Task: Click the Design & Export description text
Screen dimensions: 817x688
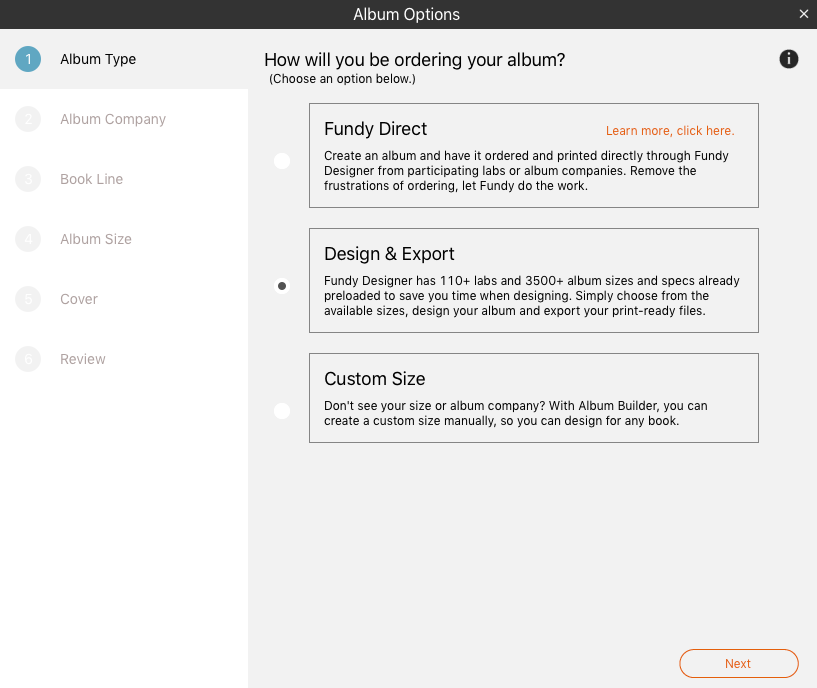Action: (531, 296)
